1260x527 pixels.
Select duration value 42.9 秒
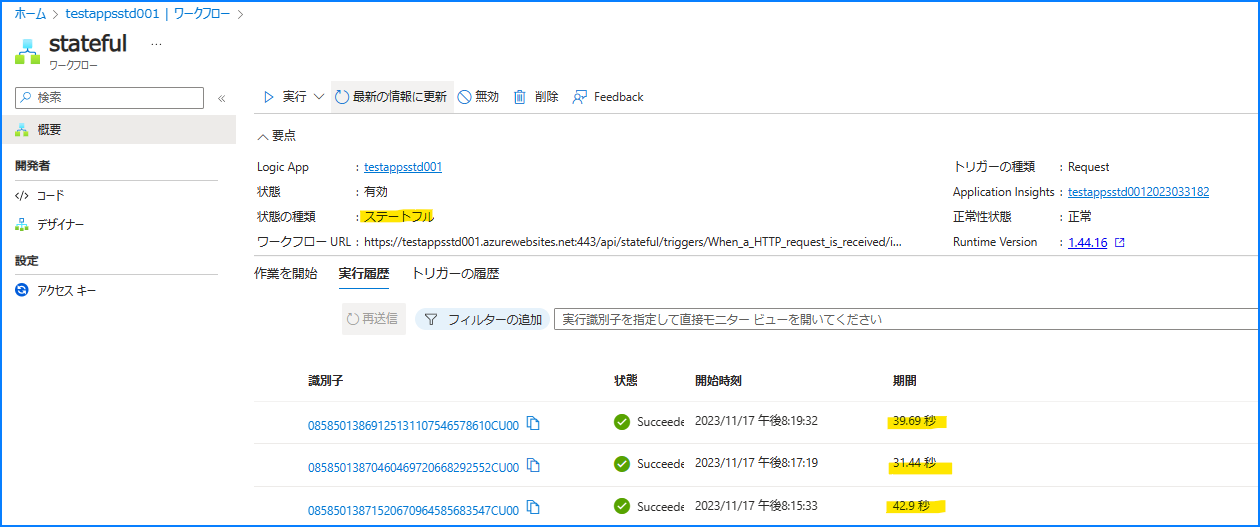tap(911, 506)
